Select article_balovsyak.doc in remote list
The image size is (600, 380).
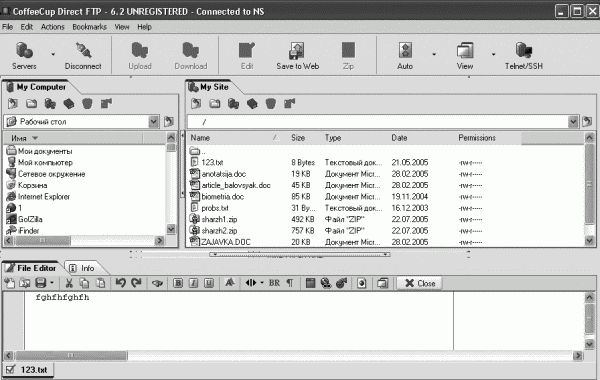[x=236, y=185]
